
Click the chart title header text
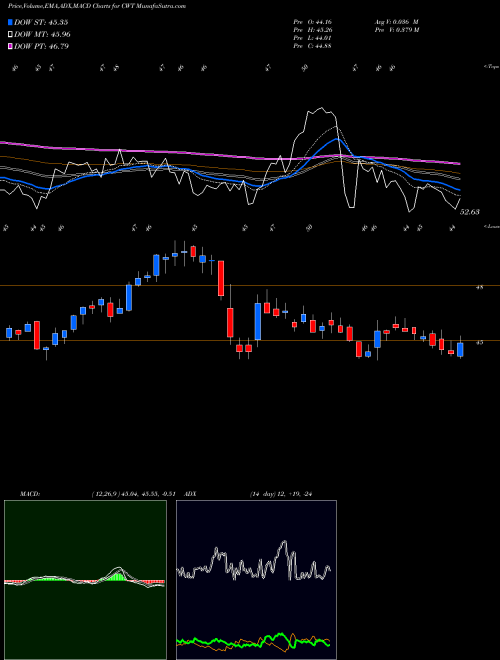coord(97,6)
